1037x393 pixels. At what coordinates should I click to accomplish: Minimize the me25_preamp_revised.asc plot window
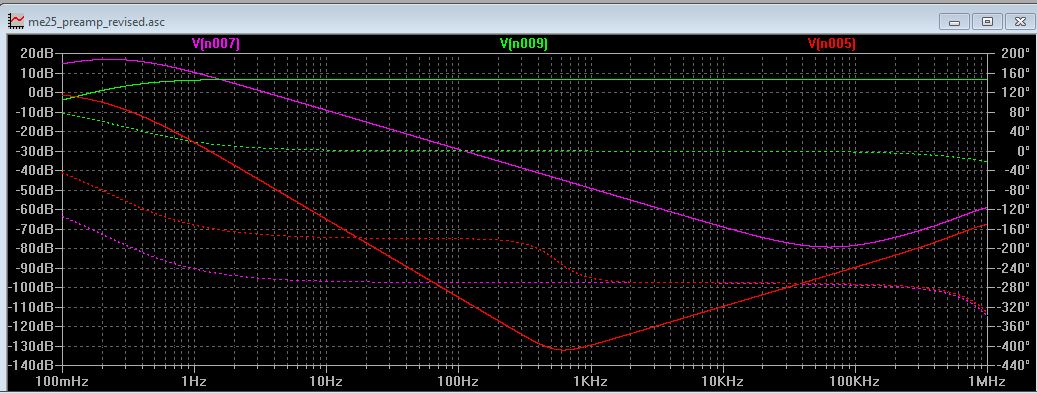954,22
